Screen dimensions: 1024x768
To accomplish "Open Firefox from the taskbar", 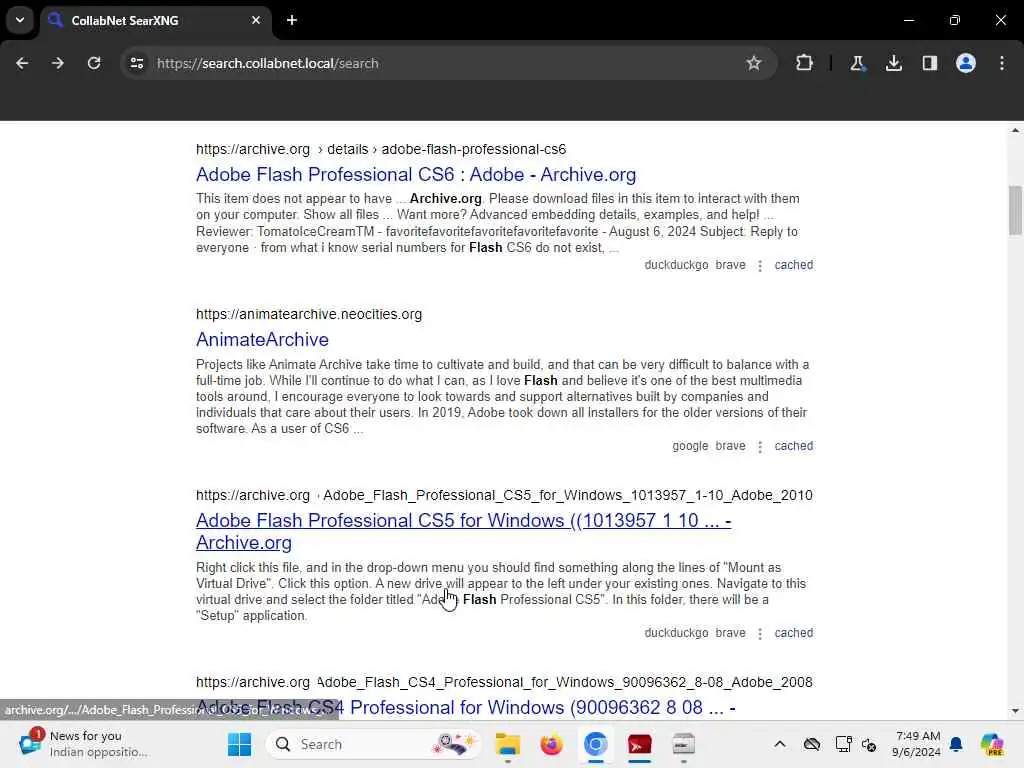I will [x=551, y=744].
